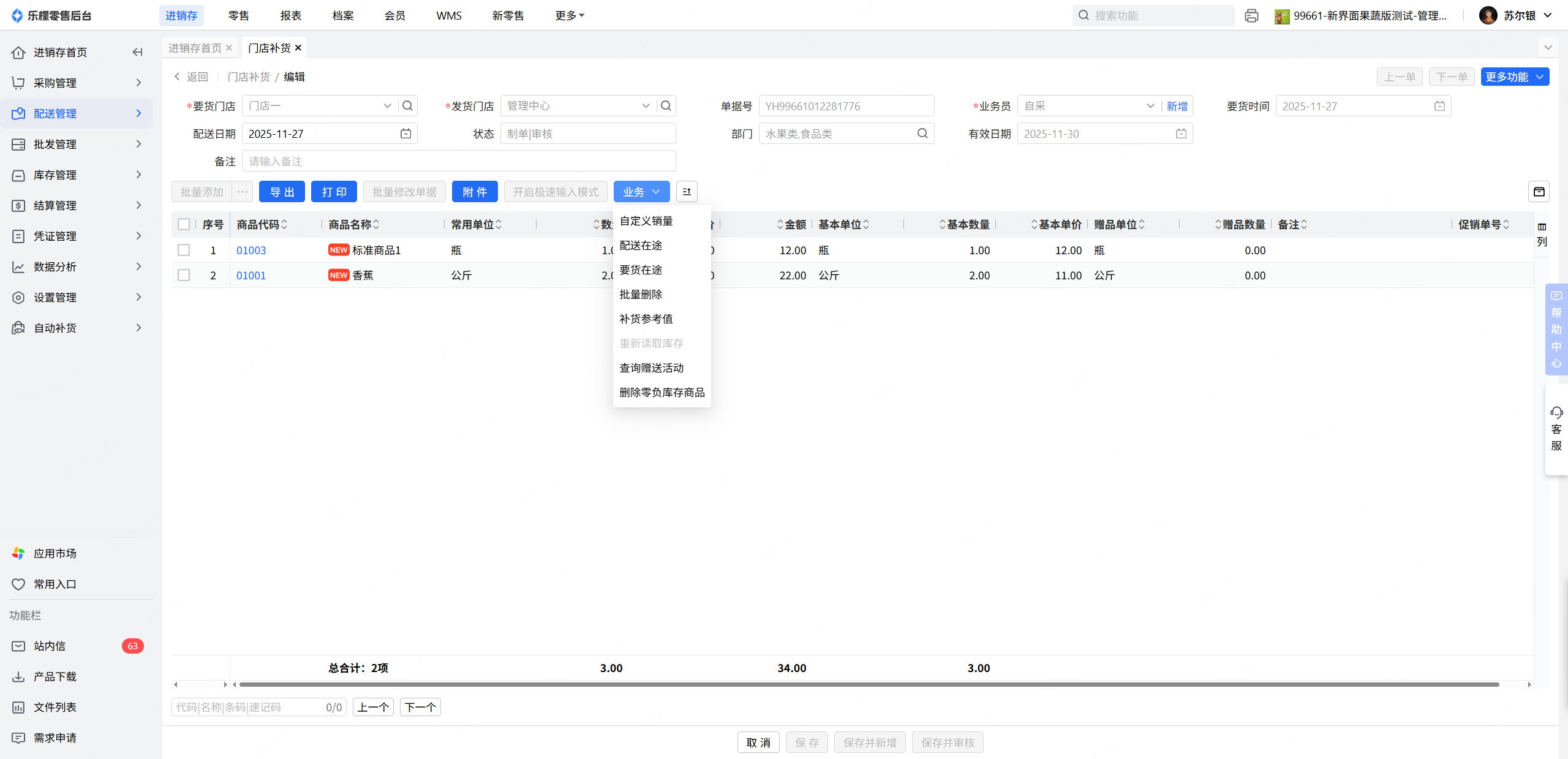Click the search icon beside 要货门店 field
This screenshot has height=759, width=1568.
click(407, 106)
